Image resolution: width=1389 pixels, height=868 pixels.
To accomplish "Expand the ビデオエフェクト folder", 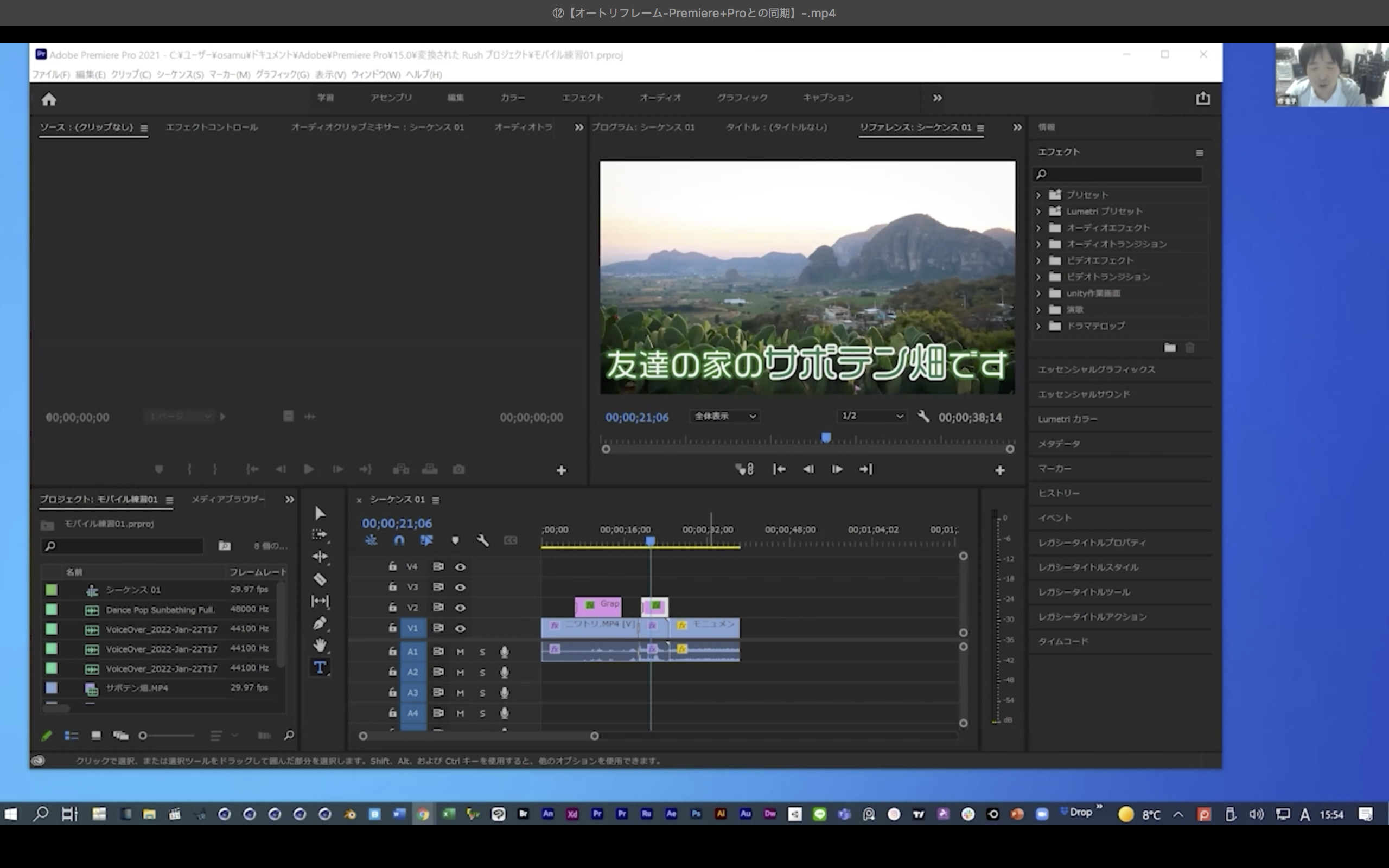I will point(1038,260).
